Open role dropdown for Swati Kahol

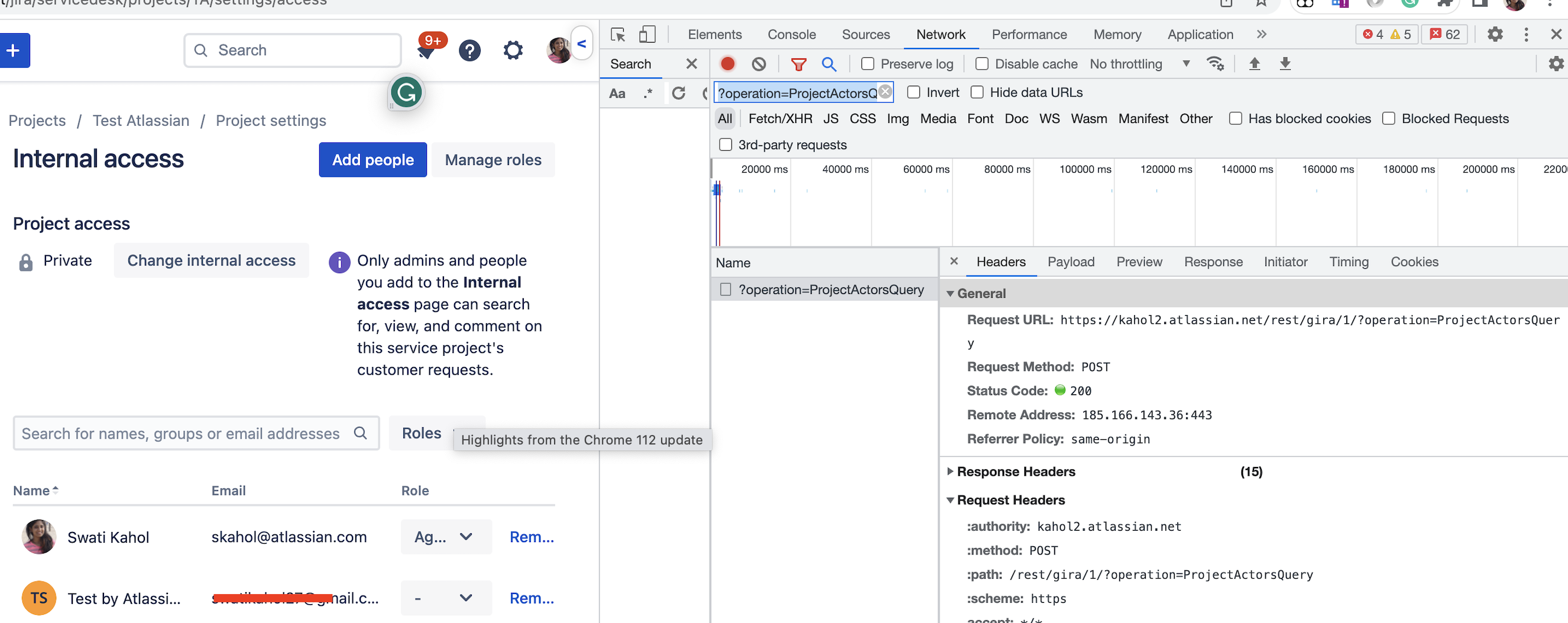[x=446, y=537]
